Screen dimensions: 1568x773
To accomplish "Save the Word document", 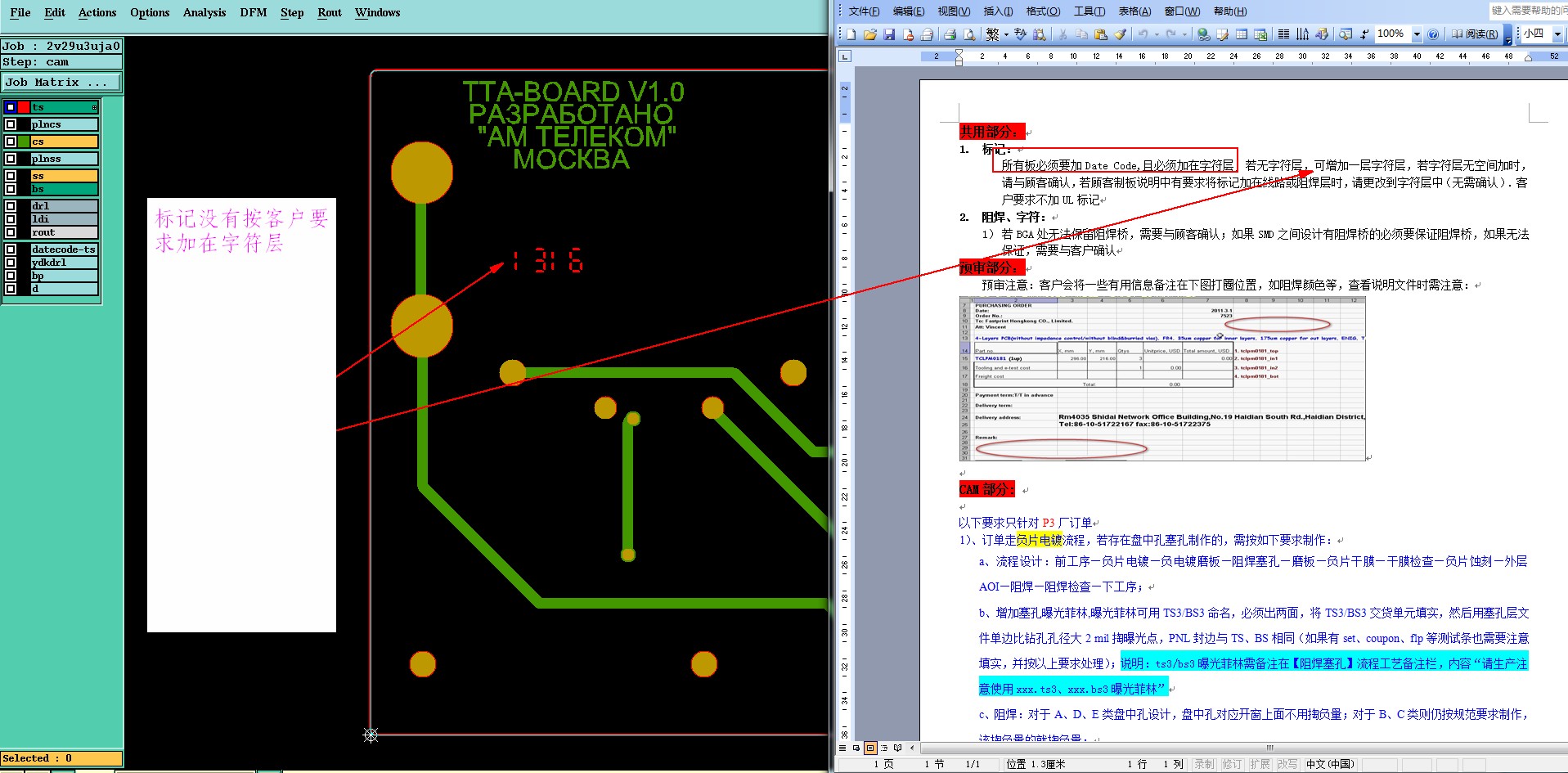I will [x=889, y=34].
